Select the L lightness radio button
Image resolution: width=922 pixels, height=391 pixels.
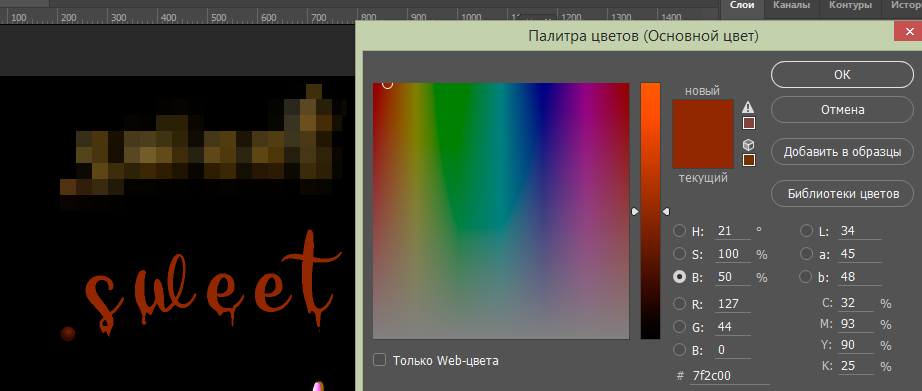806,231
